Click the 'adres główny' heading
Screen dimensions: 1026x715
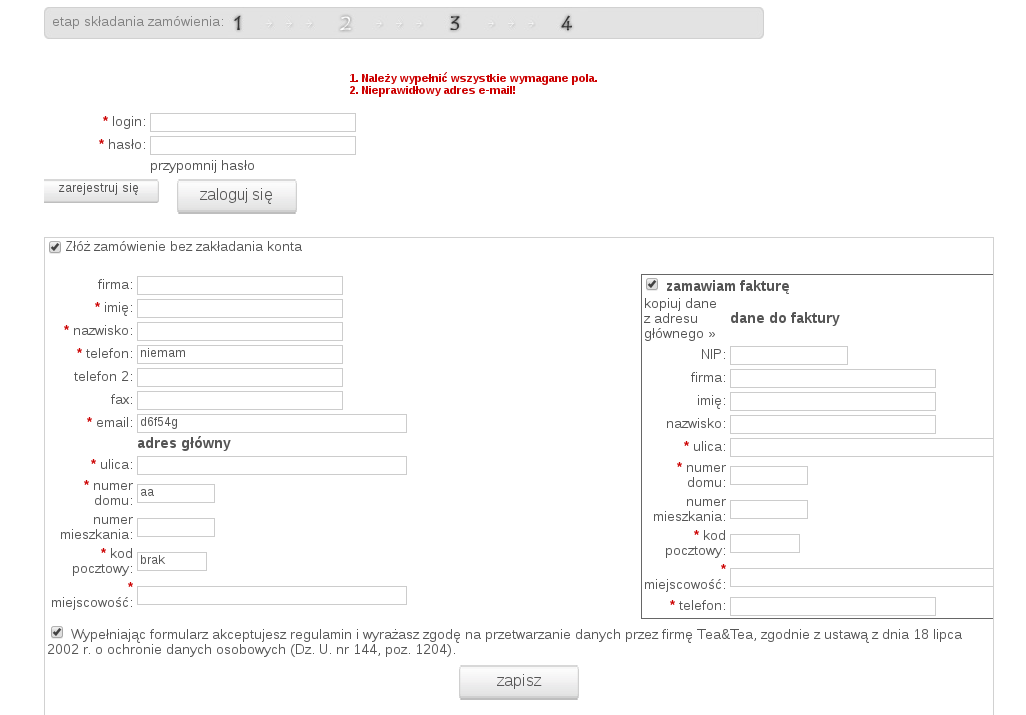pos(184,444)
